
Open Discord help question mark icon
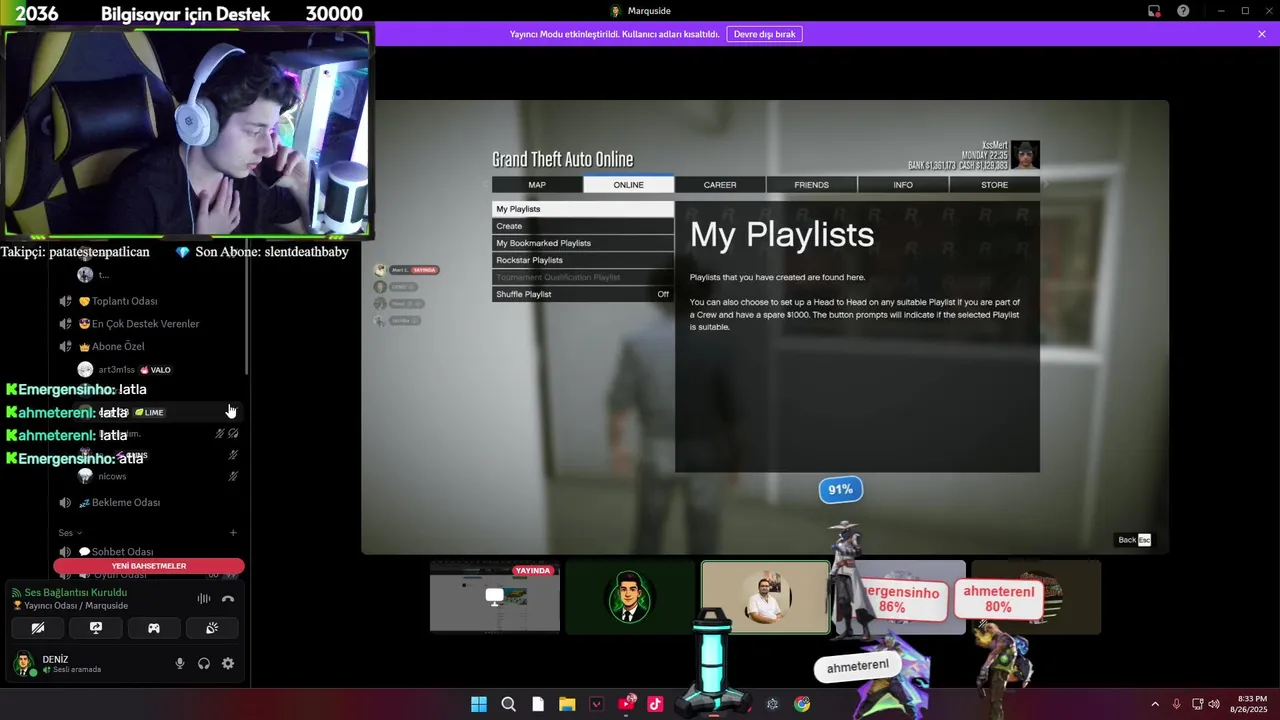coord(1183,11)
